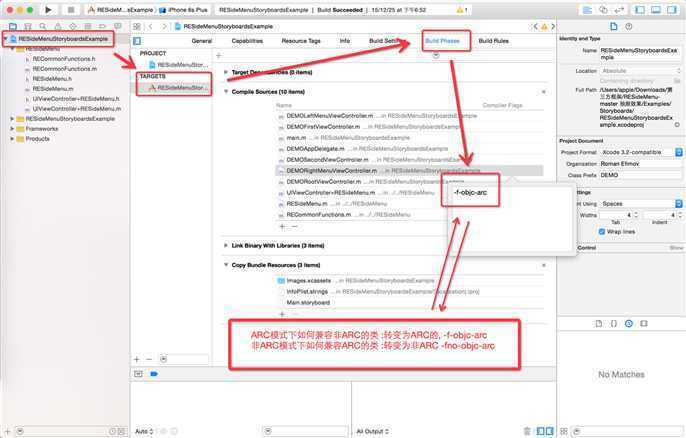The height and width of the screenshot is (438, 686).
Task: Open the Project navigator folder icon
Action: [x=13, y=27]
